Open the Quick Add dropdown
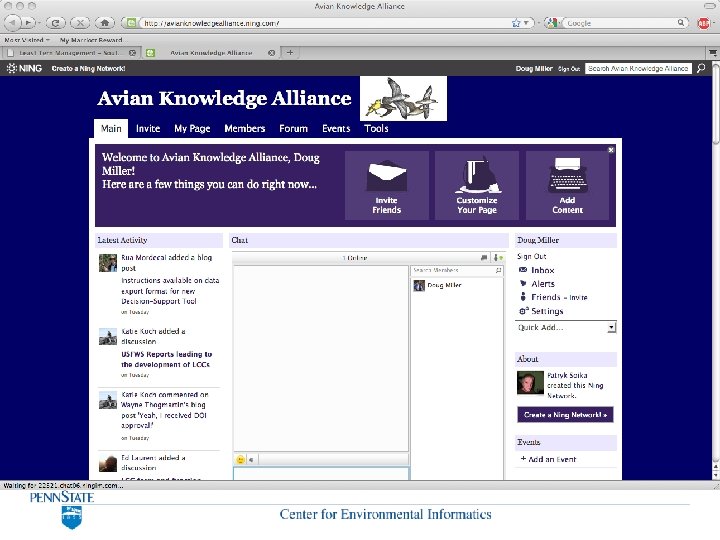The width and height of the screenshot is (720, 540). click(x=566, y=327)
